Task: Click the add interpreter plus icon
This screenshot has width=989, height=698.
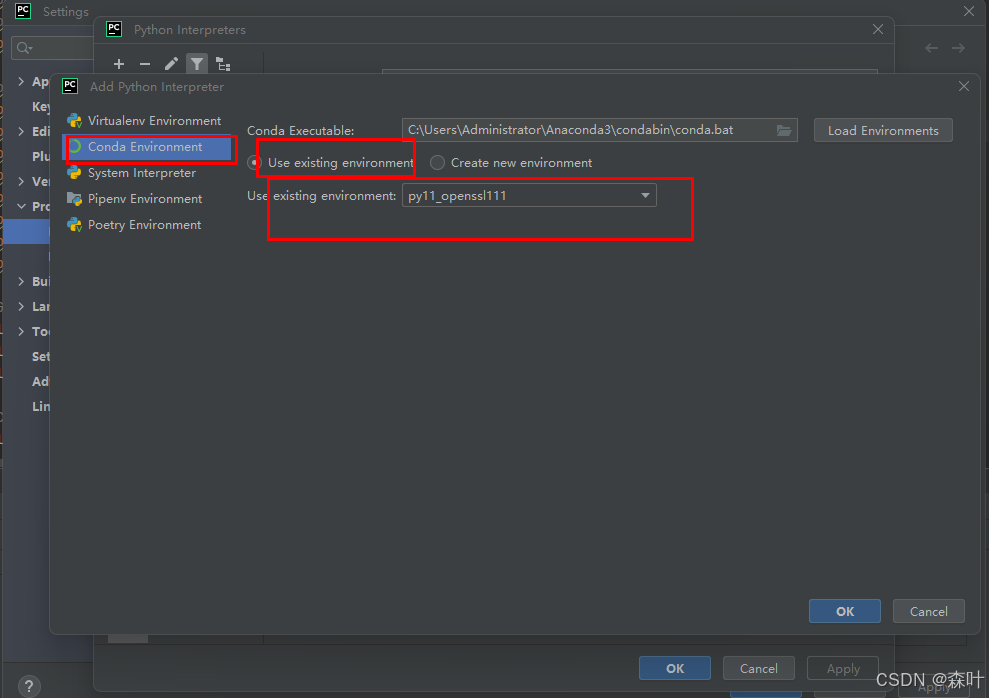Action: 119,64
